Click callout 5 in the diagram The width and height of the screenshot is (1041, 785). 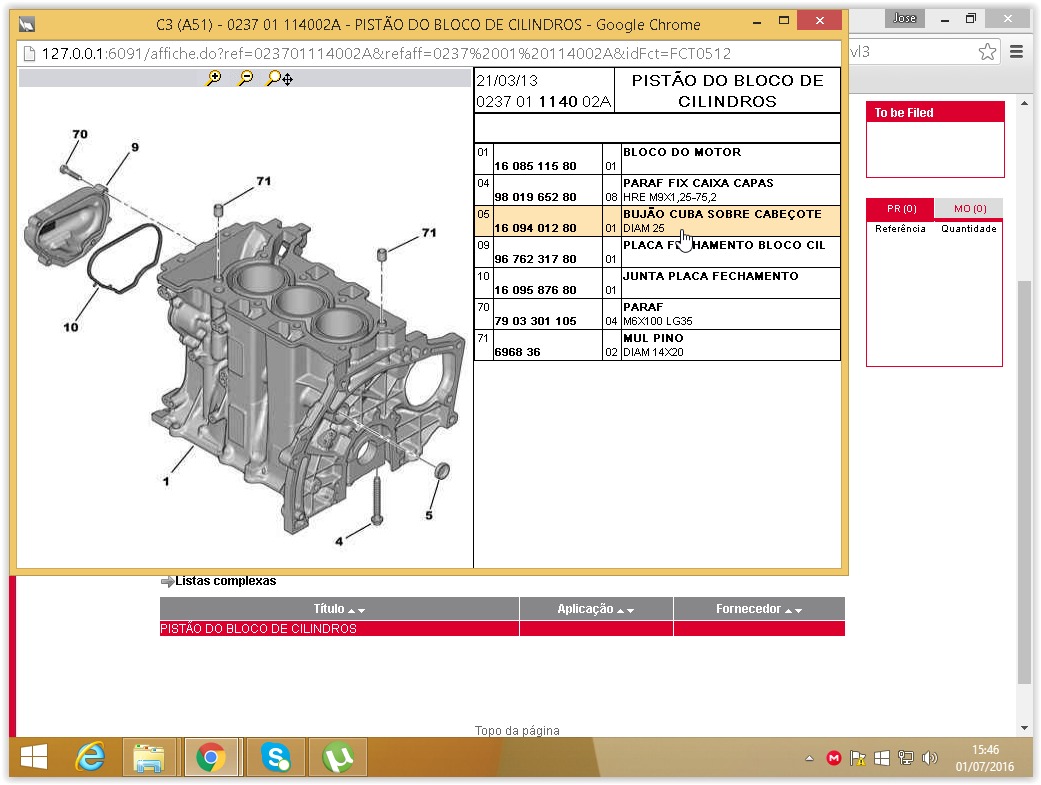[429, 515]
